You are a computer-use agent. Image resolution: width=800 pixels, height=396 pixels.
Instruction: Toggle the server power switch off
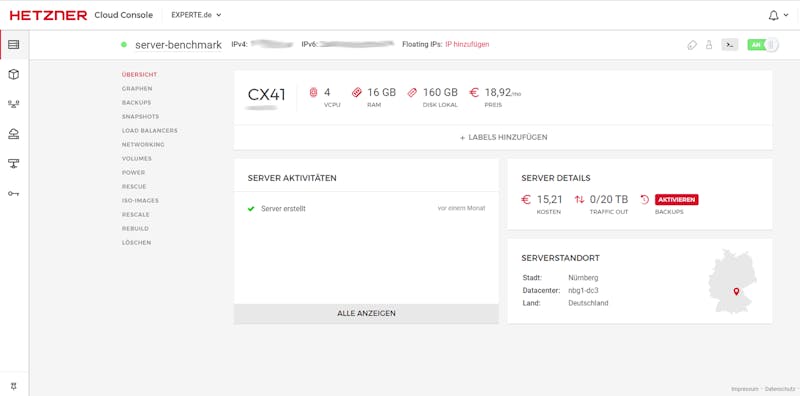pyautogui.click(x=763, y=45)
